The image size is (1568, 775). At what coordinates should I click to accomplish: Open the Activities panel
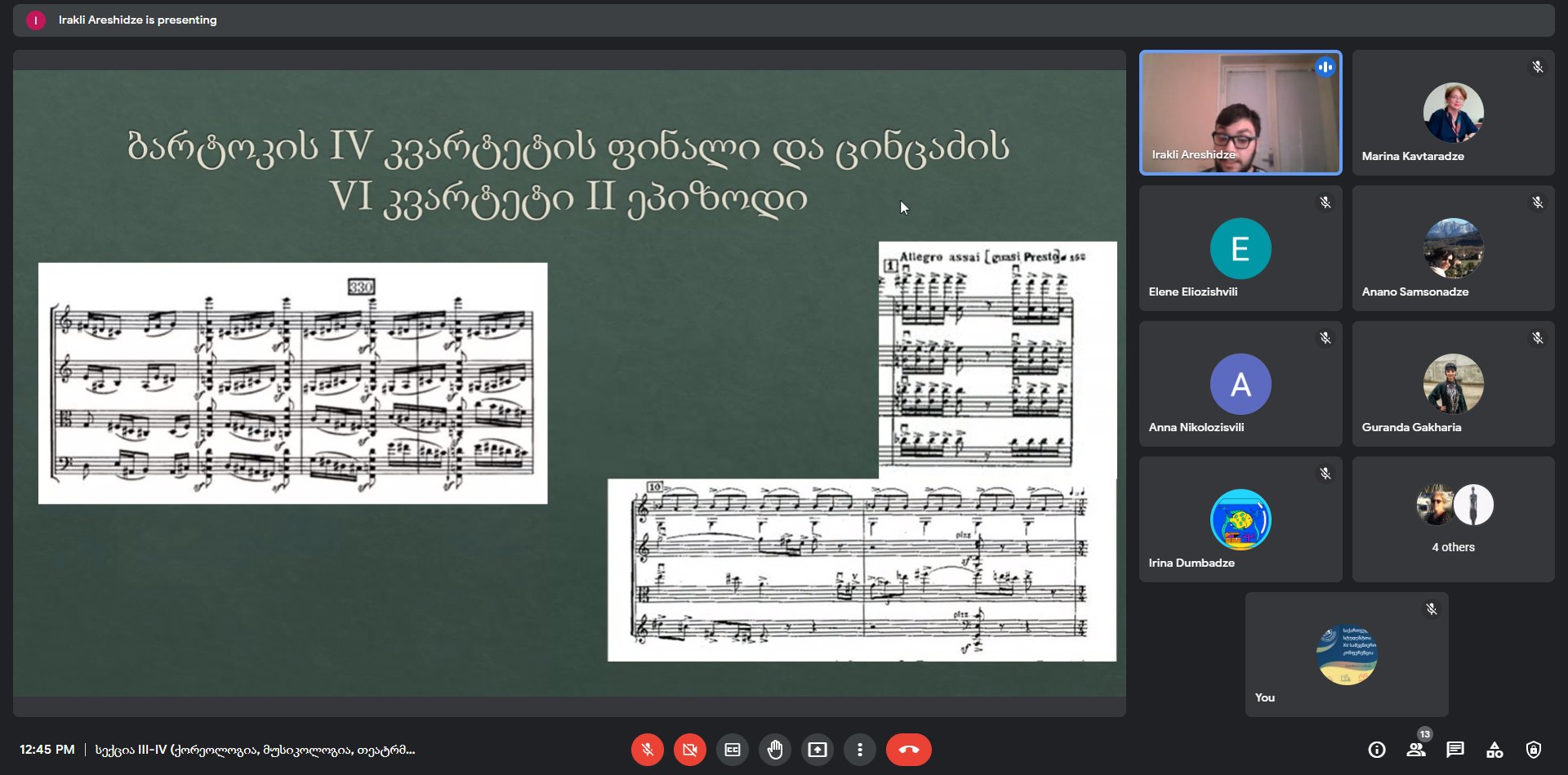[1494, 750]
